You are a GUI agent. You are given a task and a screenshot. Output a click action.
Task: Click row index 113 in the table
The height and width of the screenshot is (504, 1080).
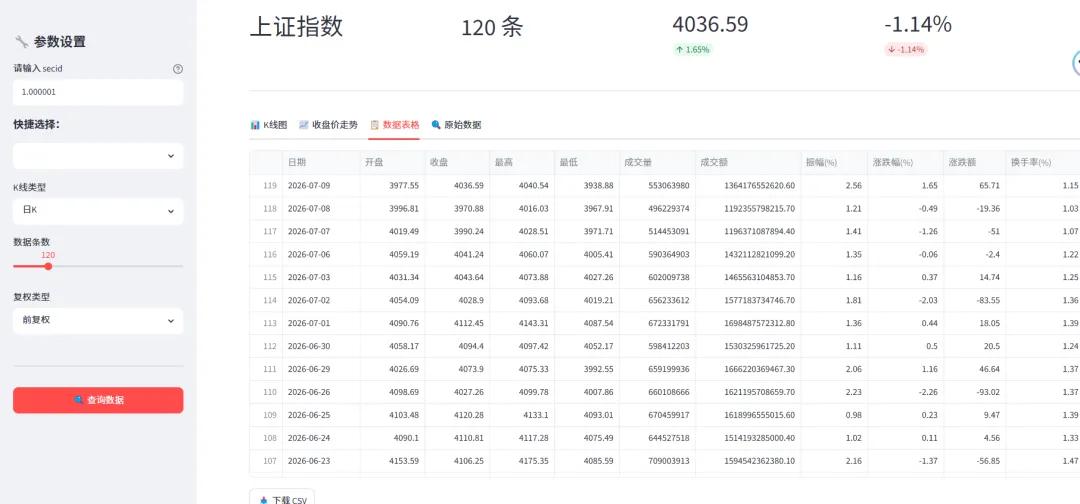point(266,323)
